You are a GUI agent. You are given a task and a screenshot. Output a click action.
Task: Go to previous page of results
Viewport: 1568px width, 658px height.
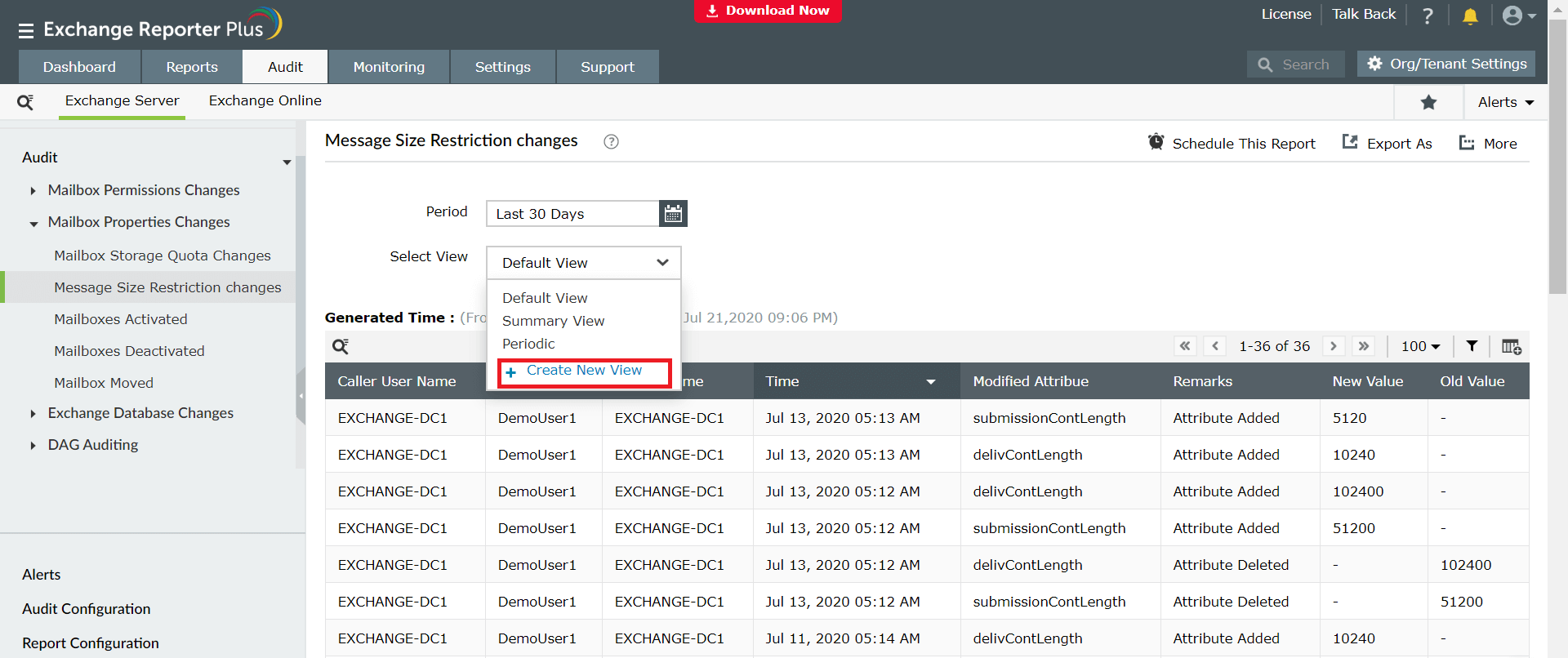(x=1215, y=346)
